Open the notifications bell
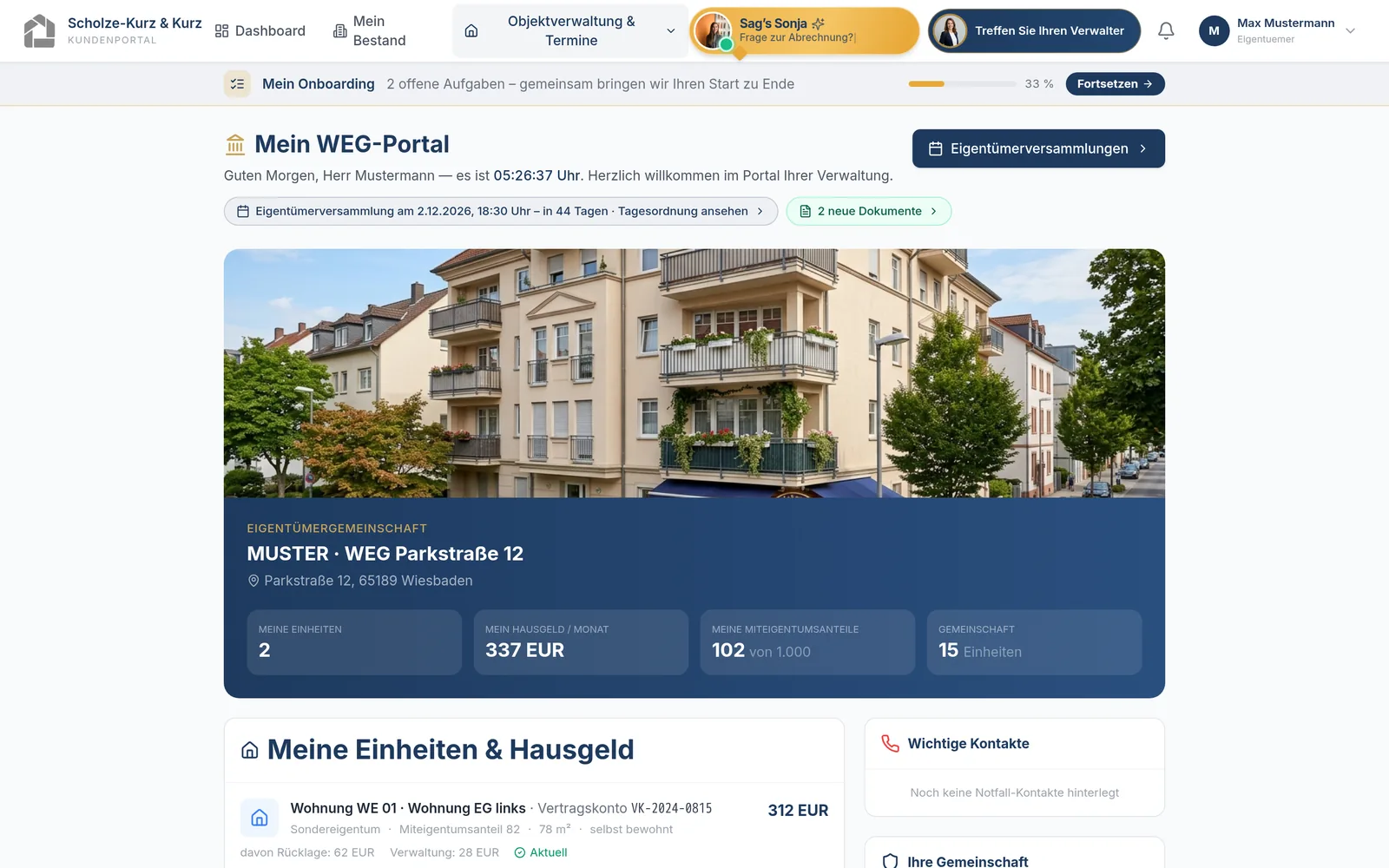This screenshot has height=868, width=1389. 1166,31
